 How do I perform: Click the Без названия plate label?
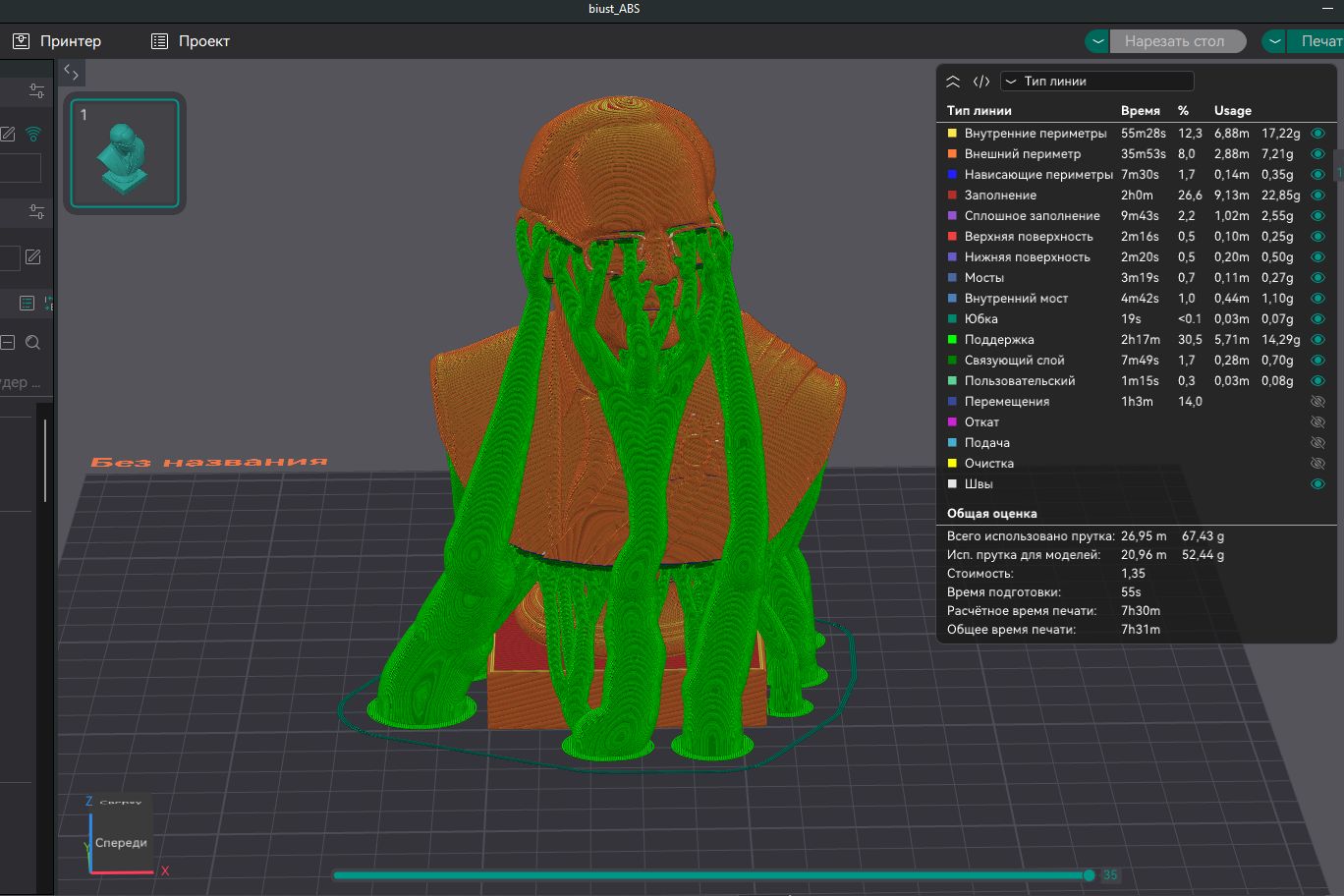208,462
